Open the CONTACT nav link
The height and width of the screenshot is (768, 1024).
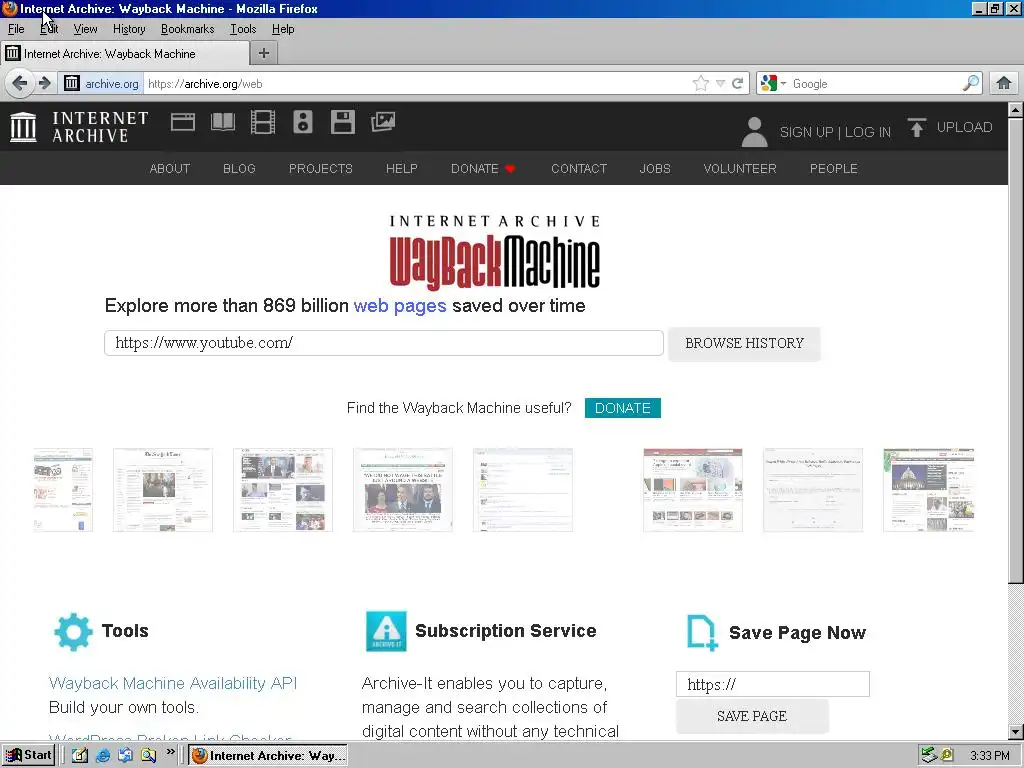579,168
